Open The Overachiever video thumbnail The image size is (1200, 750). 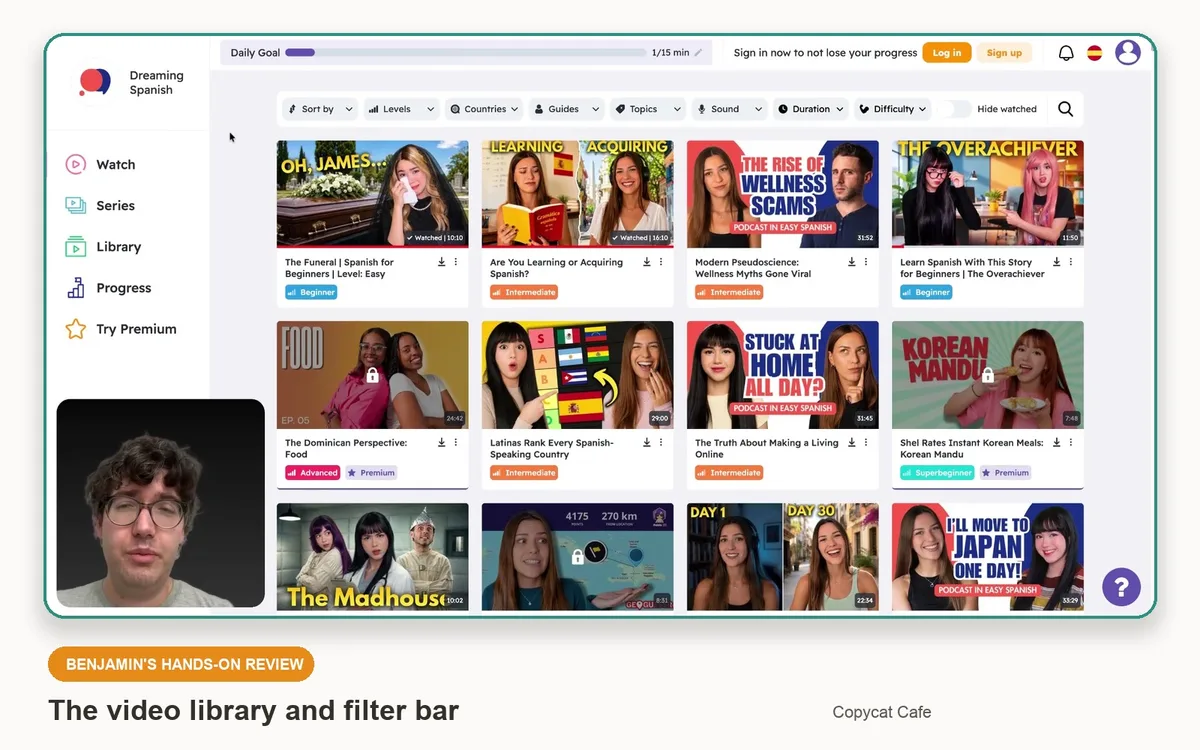988,194
